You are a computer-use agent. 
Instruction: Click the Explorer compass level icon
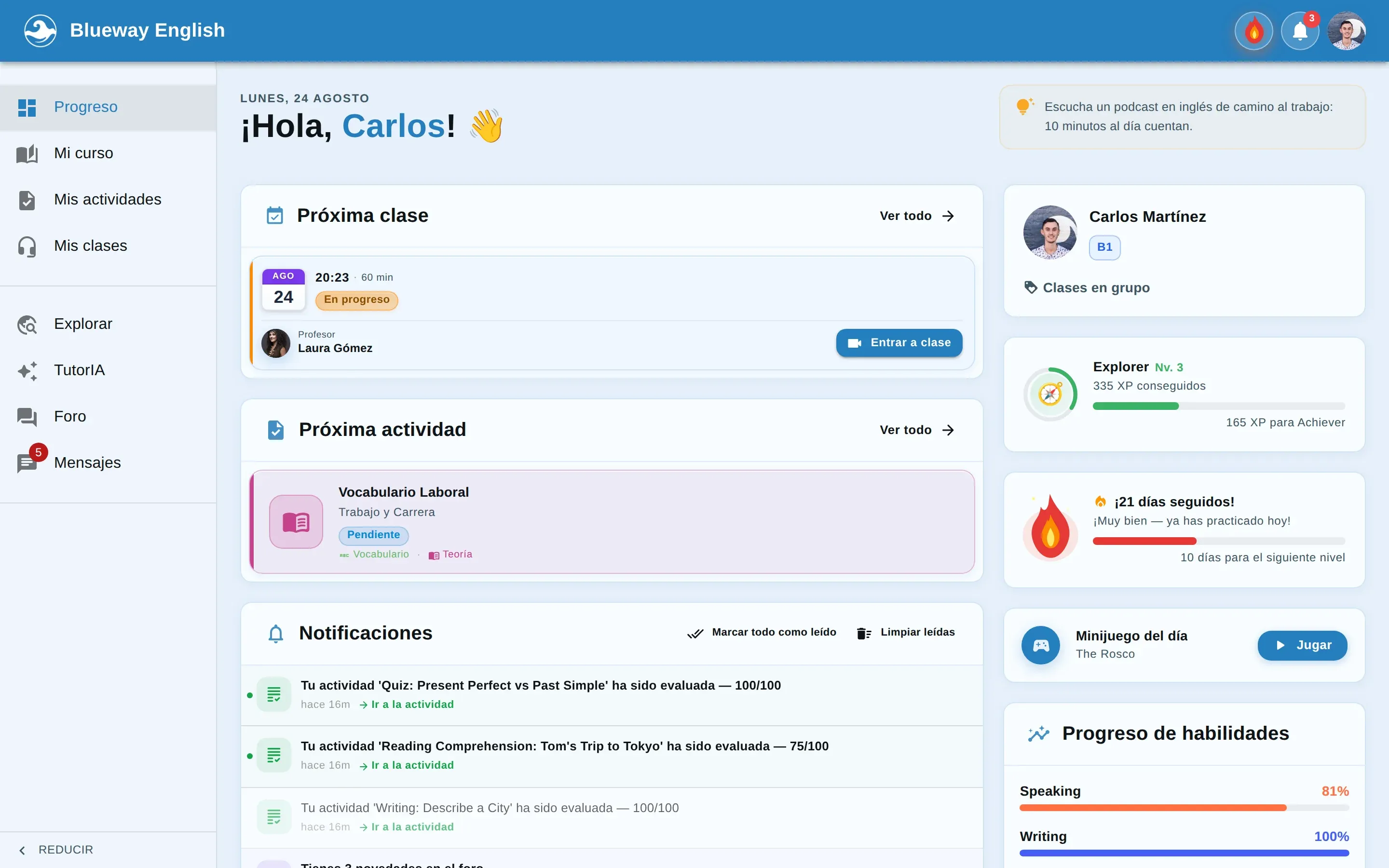coord(1050,394)
